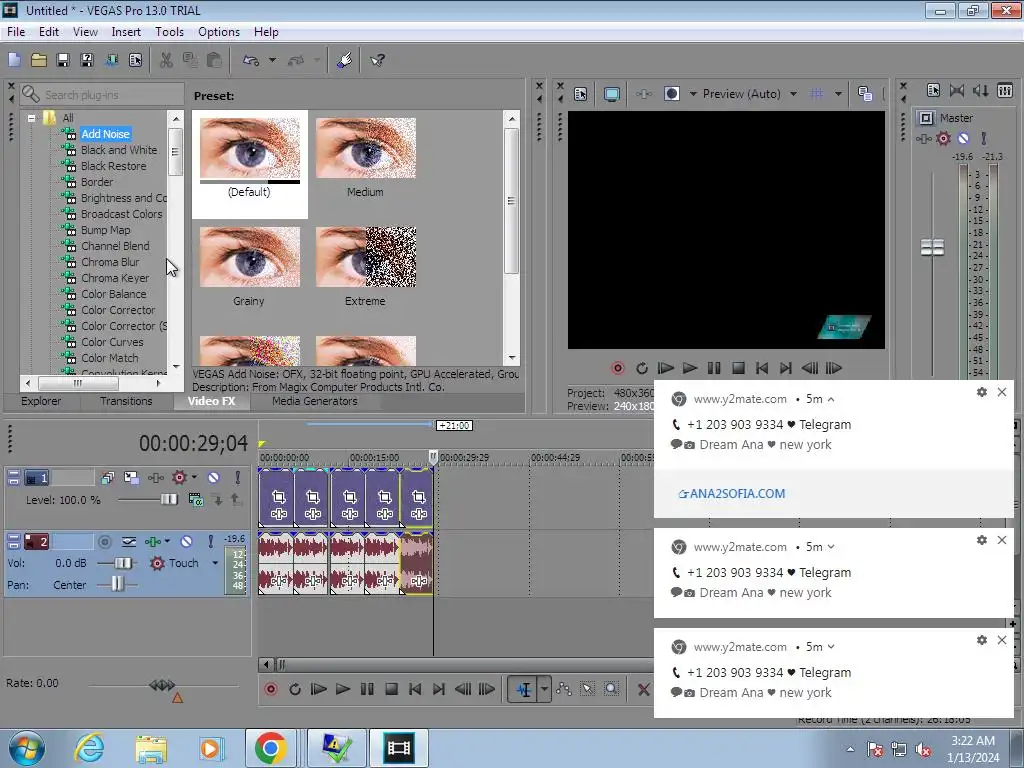This screenshot has height=768, width=1024.
Task: Select the Envelope Edit tool
Action: 564,689
